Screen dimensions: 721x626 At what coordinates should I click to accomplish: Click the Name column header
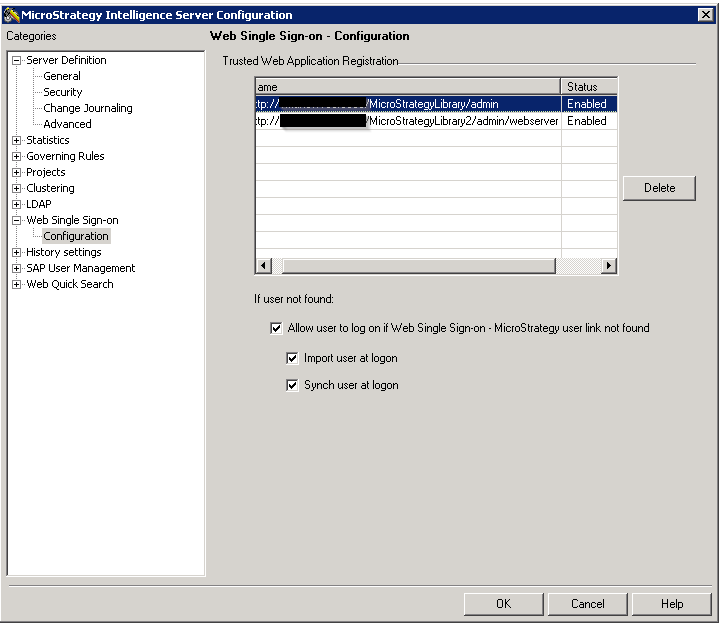[x=408, y=87]
